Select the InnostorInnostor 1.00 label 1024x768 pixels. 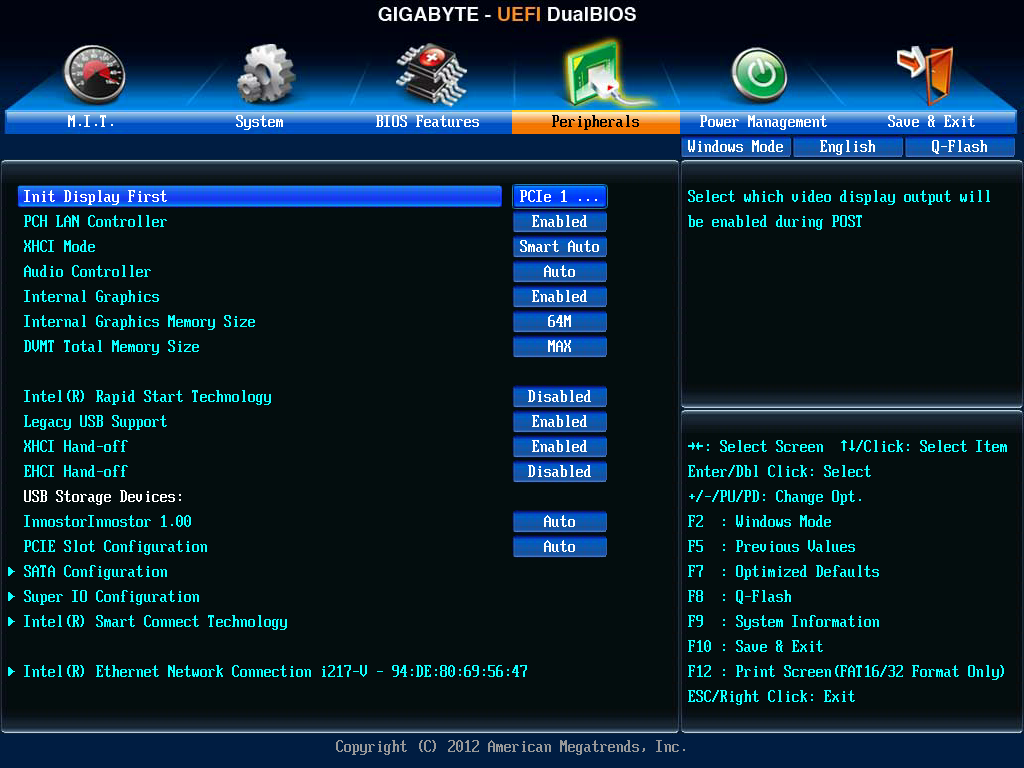[108, 522]
